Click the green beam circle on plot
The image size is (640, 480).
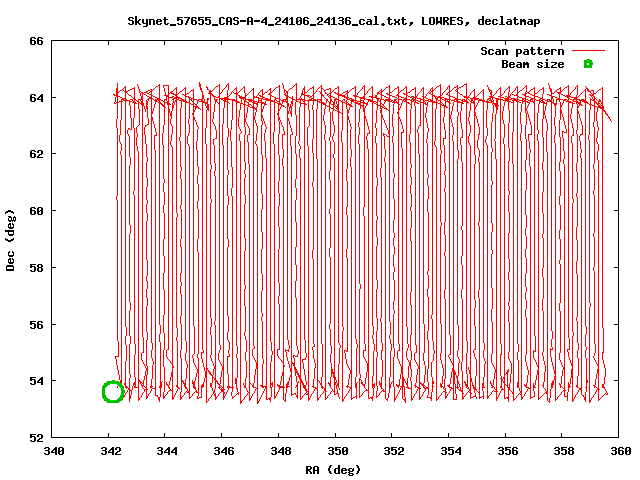(113, 392)
